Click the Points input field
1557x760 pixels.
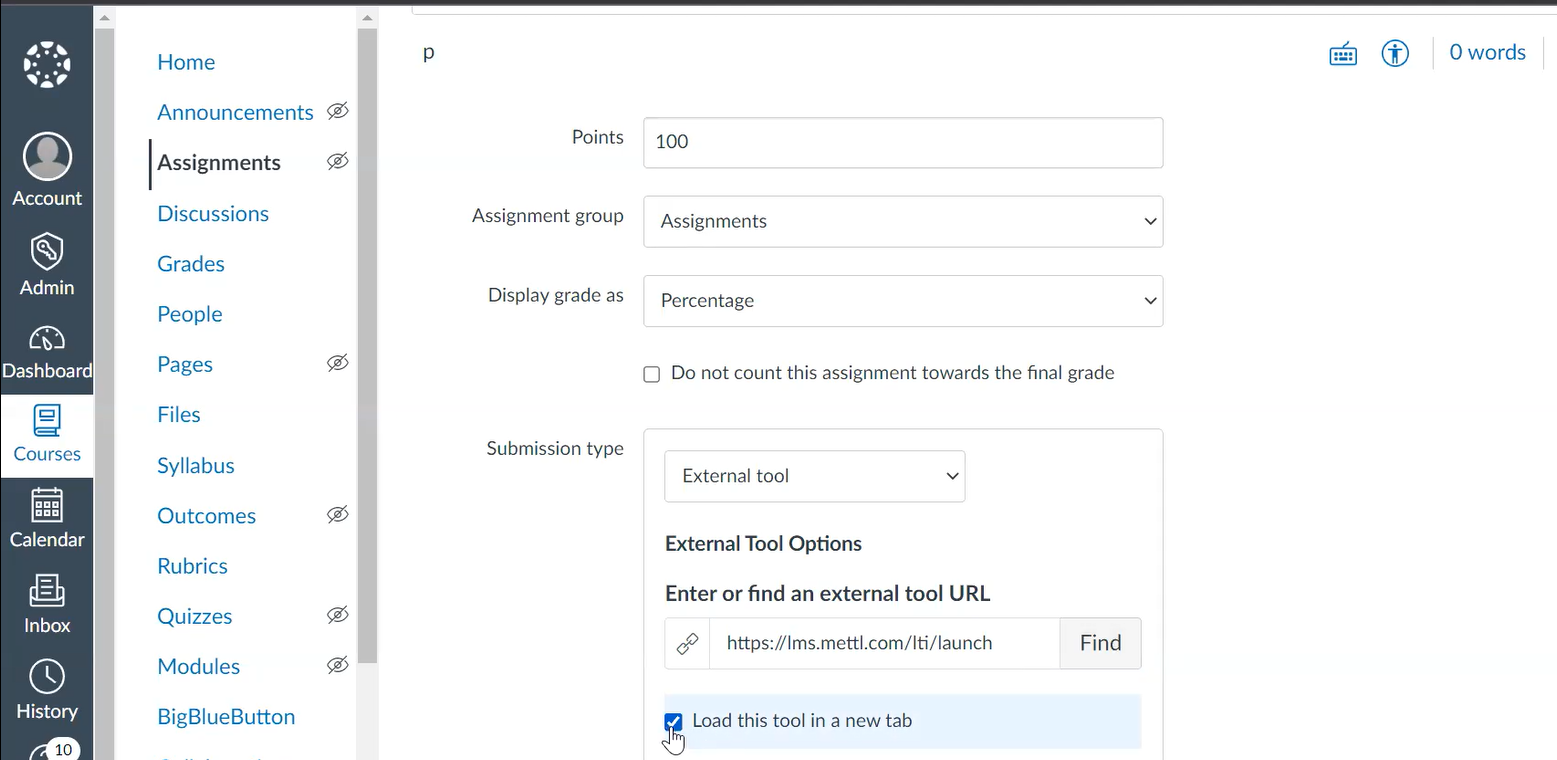click(x=903, y=142)
